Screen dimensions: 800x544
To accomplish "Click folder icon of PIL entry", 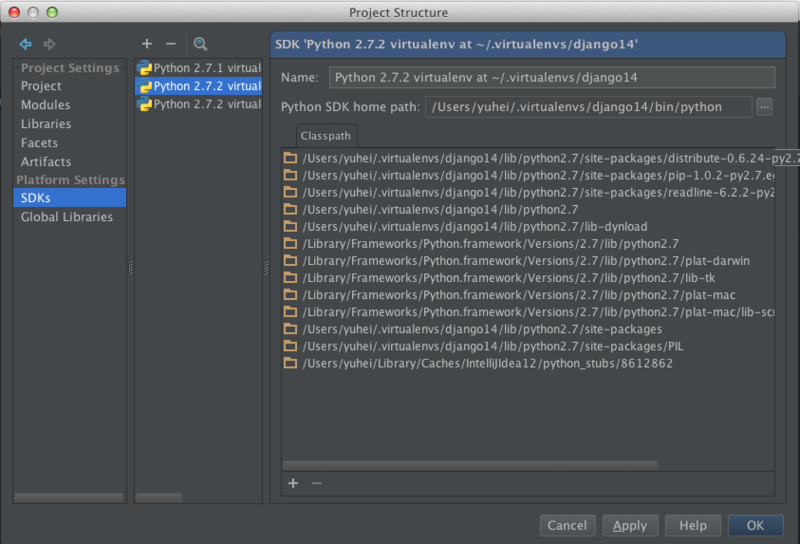I will click(x=291, y=346).
